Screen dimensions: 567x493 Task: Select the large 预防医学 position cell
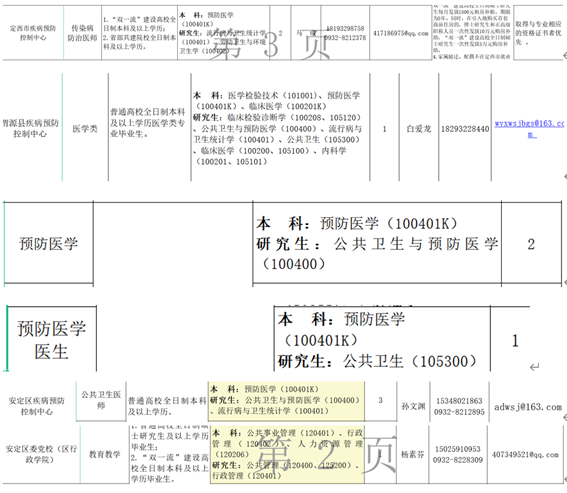pos(49,243)
